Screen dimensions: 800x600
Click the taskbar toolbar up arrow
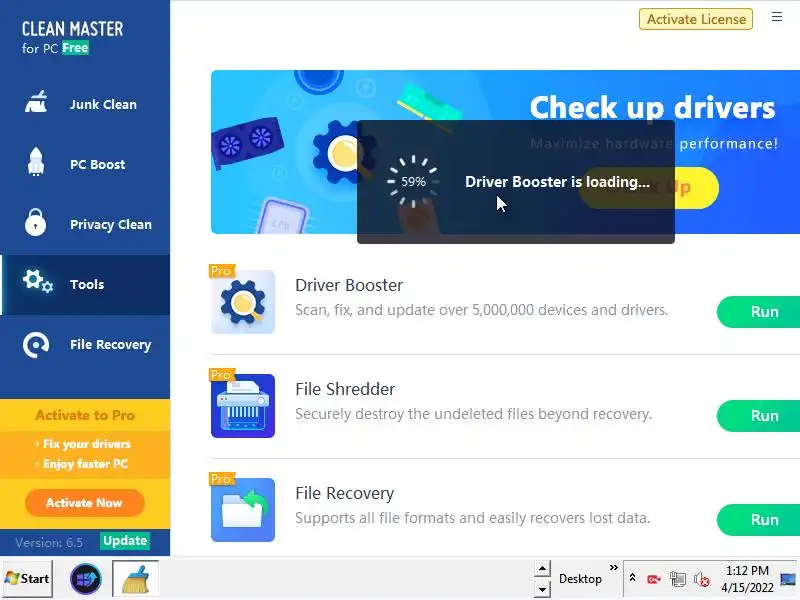click(542, 568)
